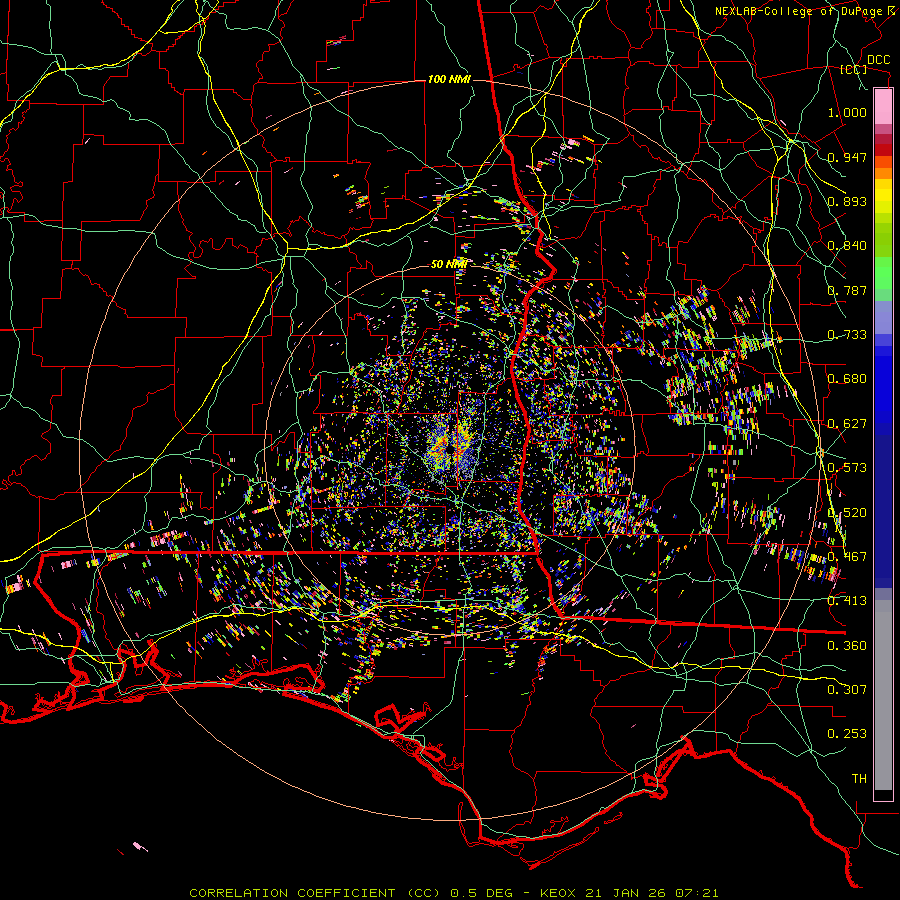This screenshot has width=900, height=900.
Task: Click the TH threshold label
Action: (859, 779)
